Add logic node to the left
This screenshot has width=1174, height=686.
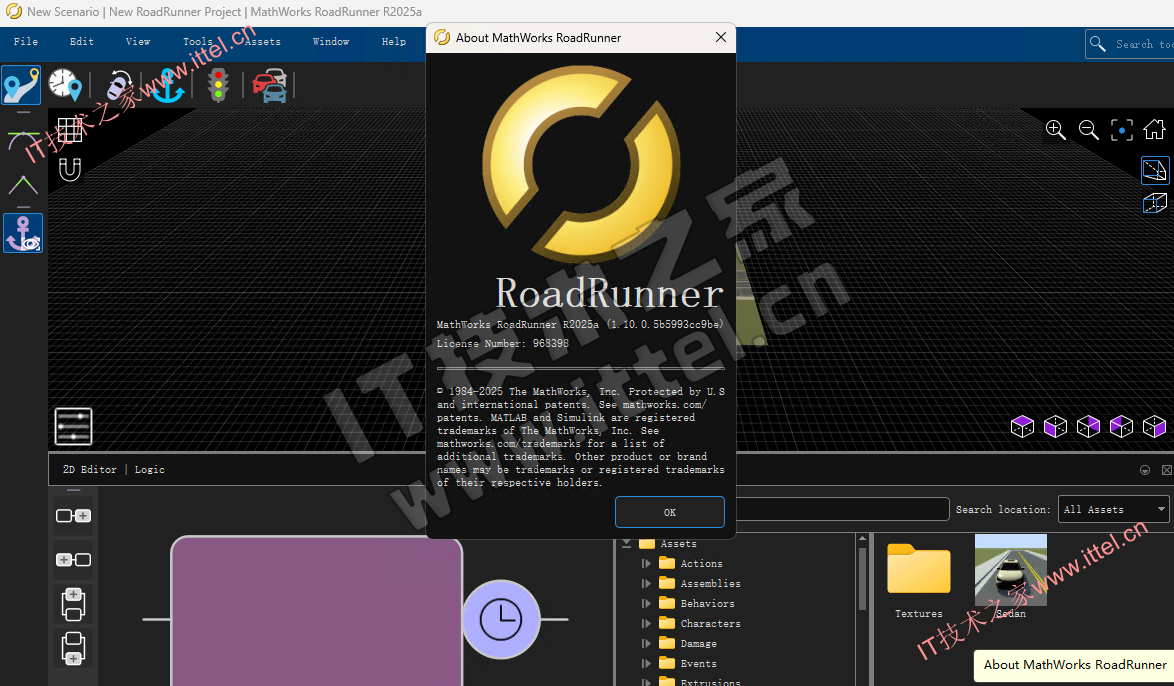click(x=73, y=560)
